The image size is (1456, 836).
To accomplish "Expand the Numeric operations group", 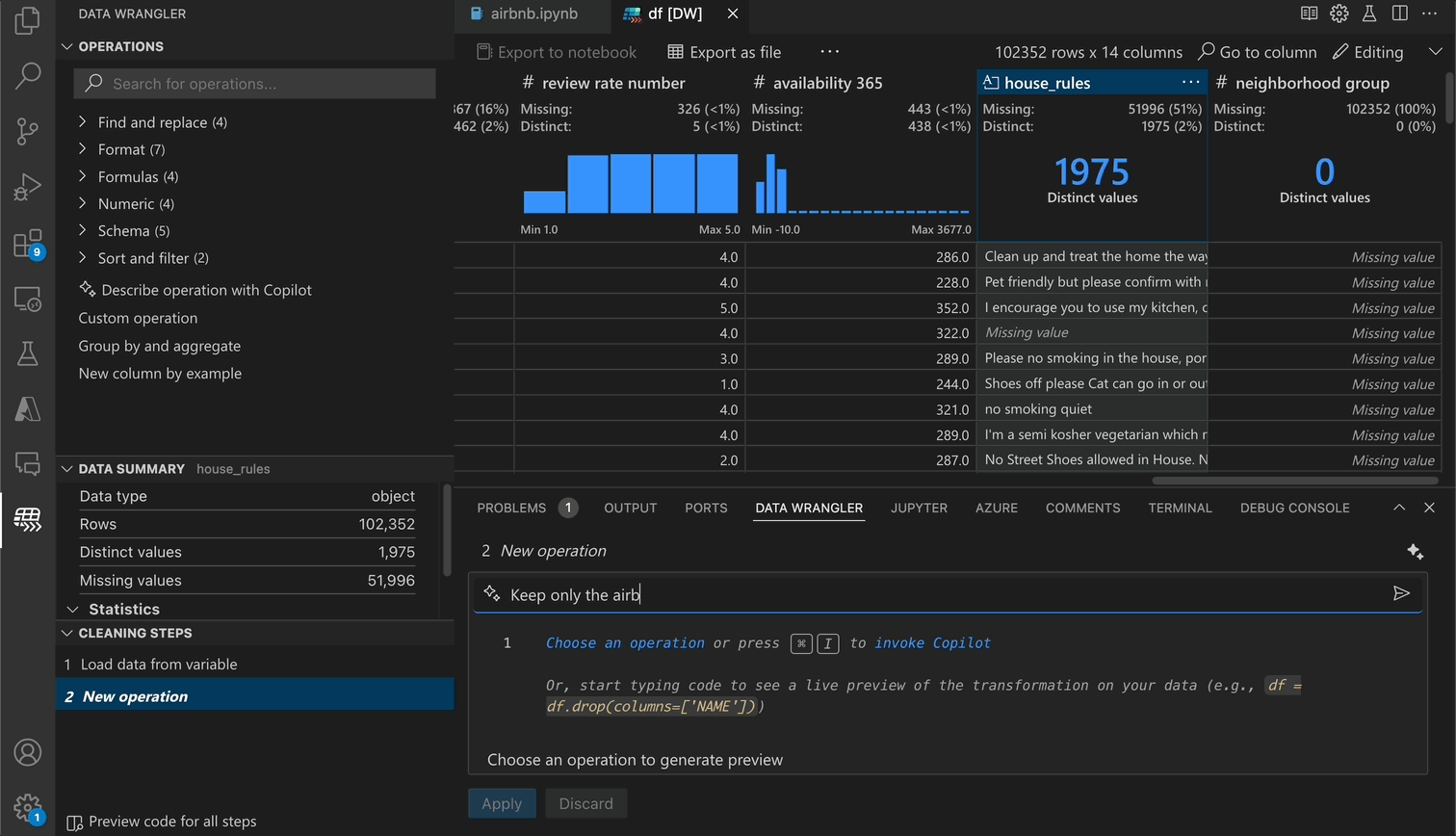I will (126, 203).
